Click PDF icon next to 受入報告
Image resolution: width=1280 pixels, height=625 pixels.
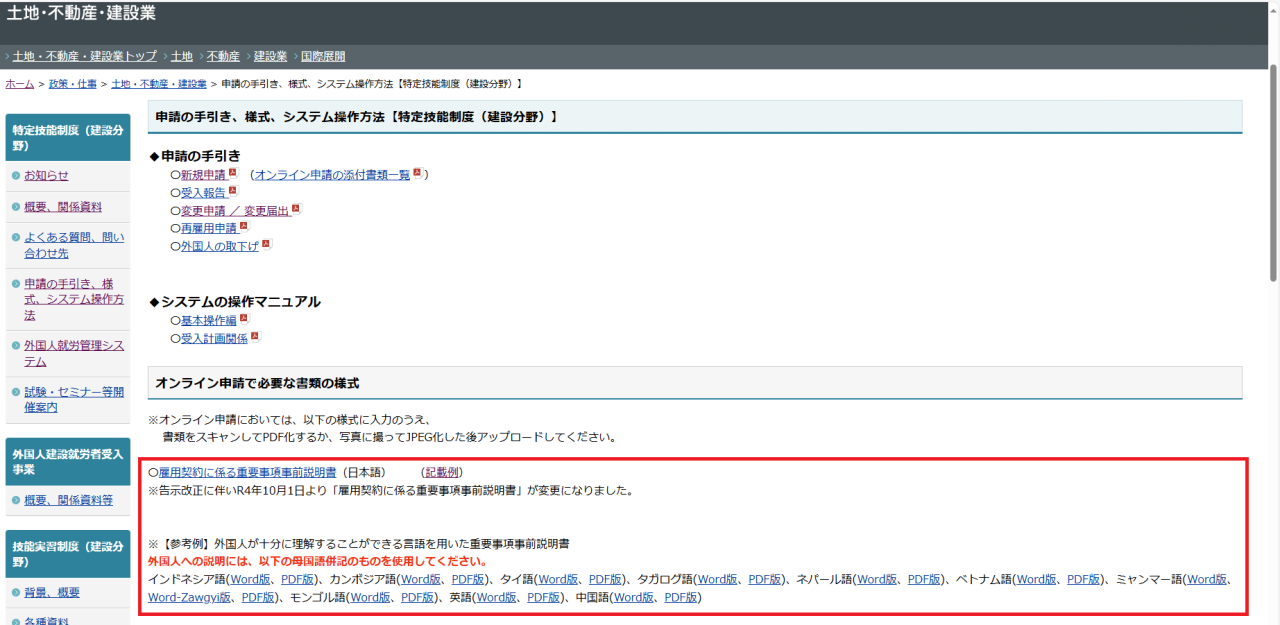coord(233,191)
